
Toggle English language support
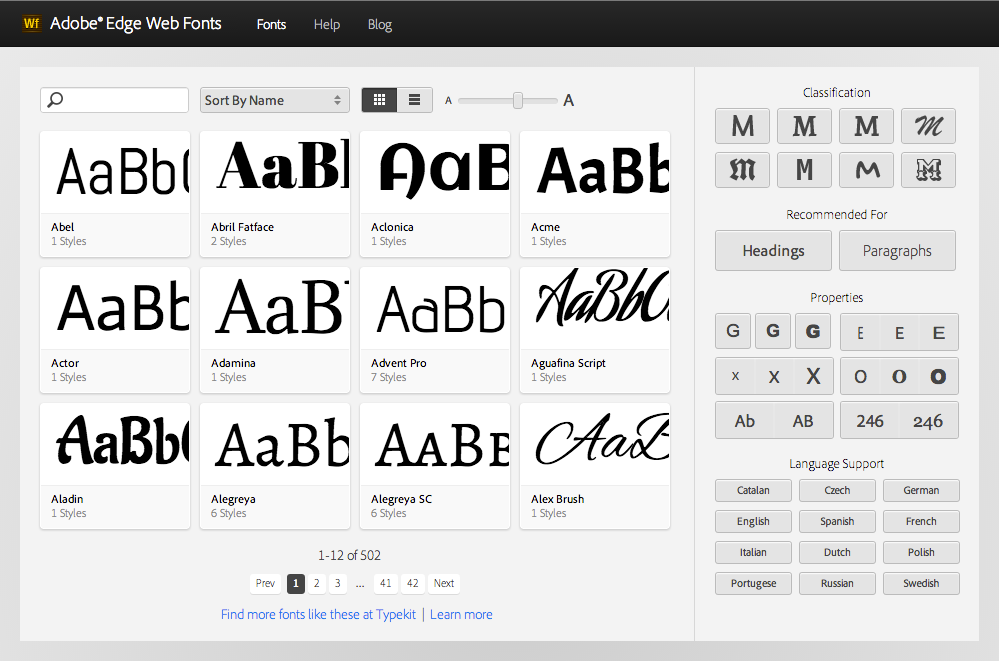click(753, 521)
